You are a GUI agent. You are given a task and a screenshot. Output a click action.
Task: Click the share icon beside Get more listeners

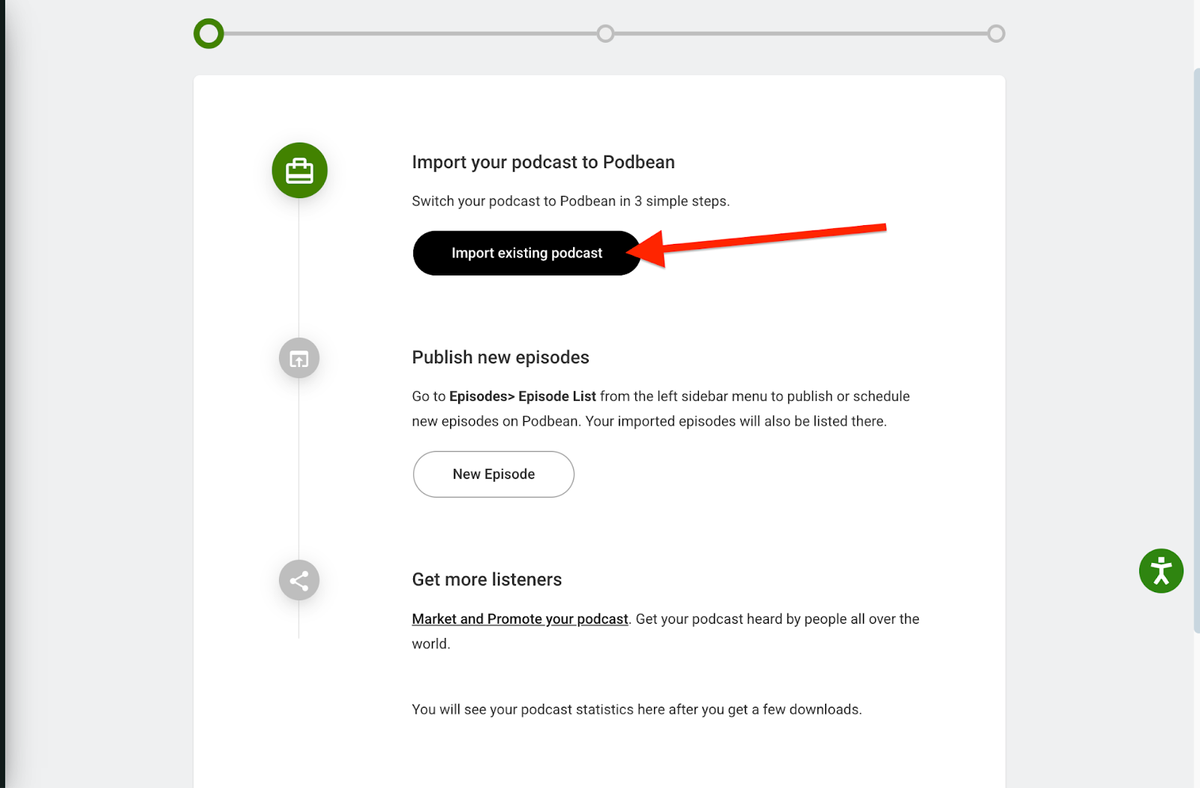point(299,579)
